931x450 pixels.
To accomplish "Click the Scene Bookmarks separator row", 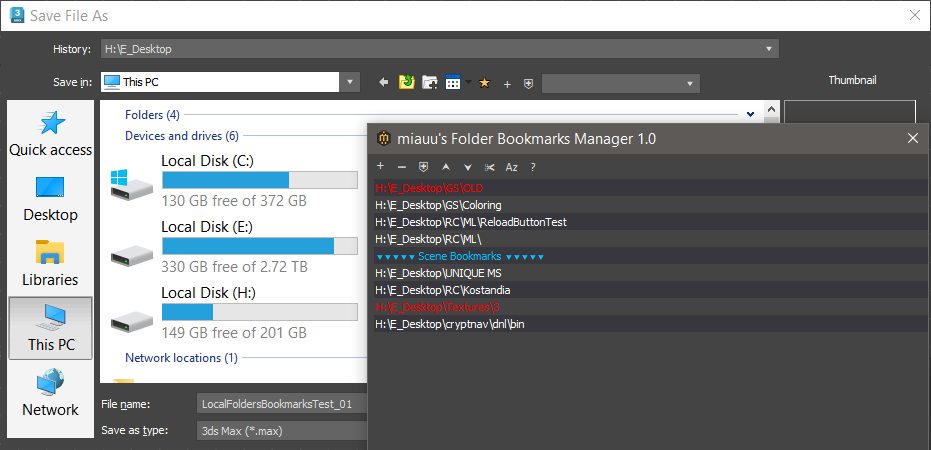I will click(x=651, y=256).
